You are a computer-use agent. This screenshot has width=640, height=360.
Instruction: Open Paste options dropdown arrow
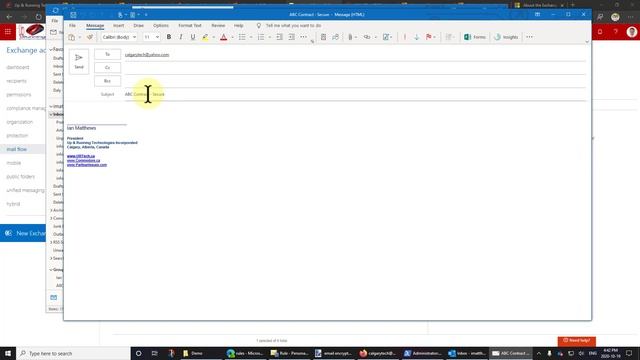80,37
